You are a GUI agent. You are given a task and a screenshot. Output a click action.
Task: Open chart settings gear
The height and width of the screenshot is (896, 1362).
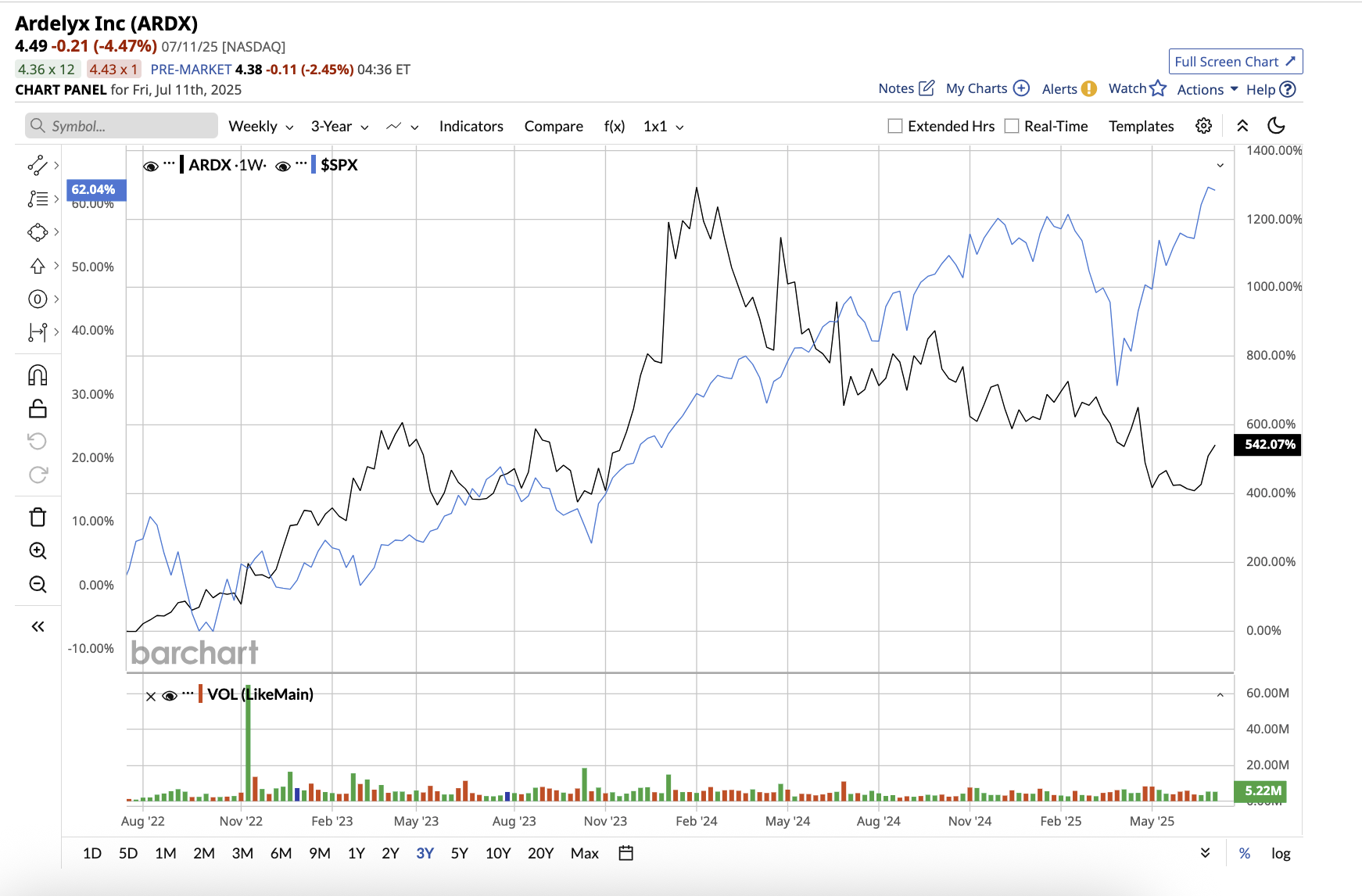click(1204, 126)
